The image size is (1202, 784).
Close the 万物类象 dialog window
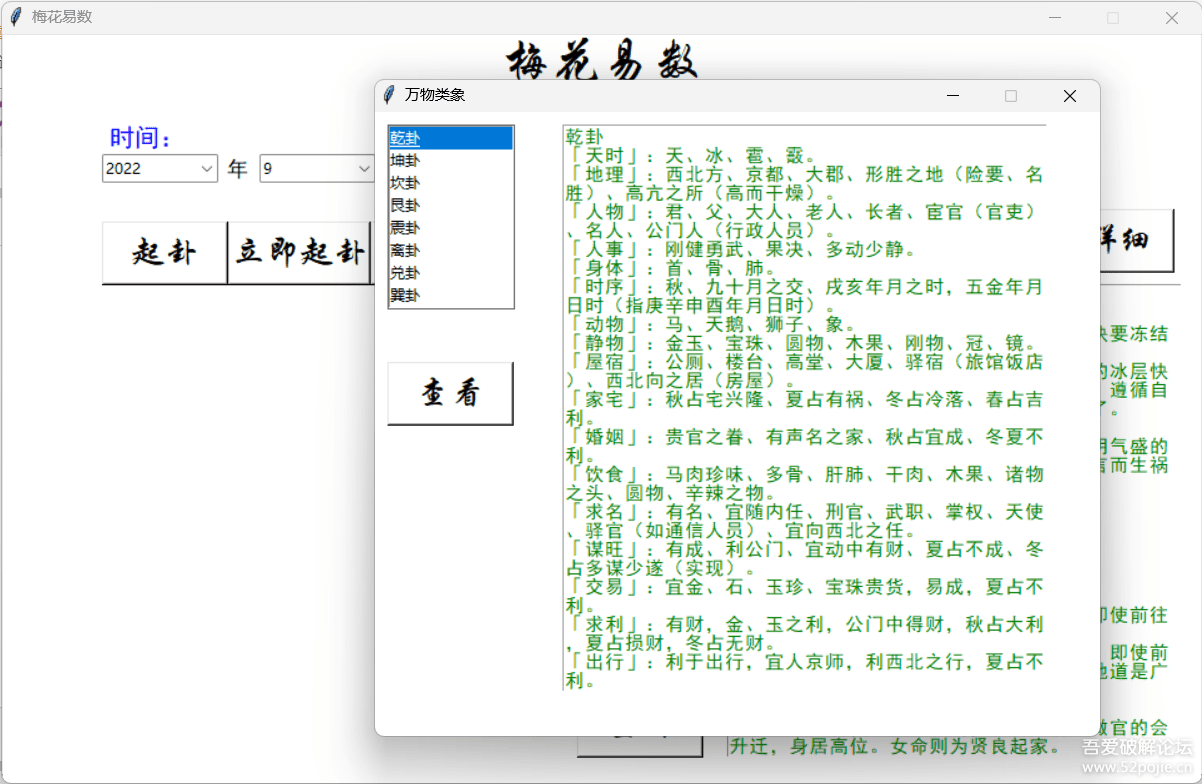(x=1069, y=96)
